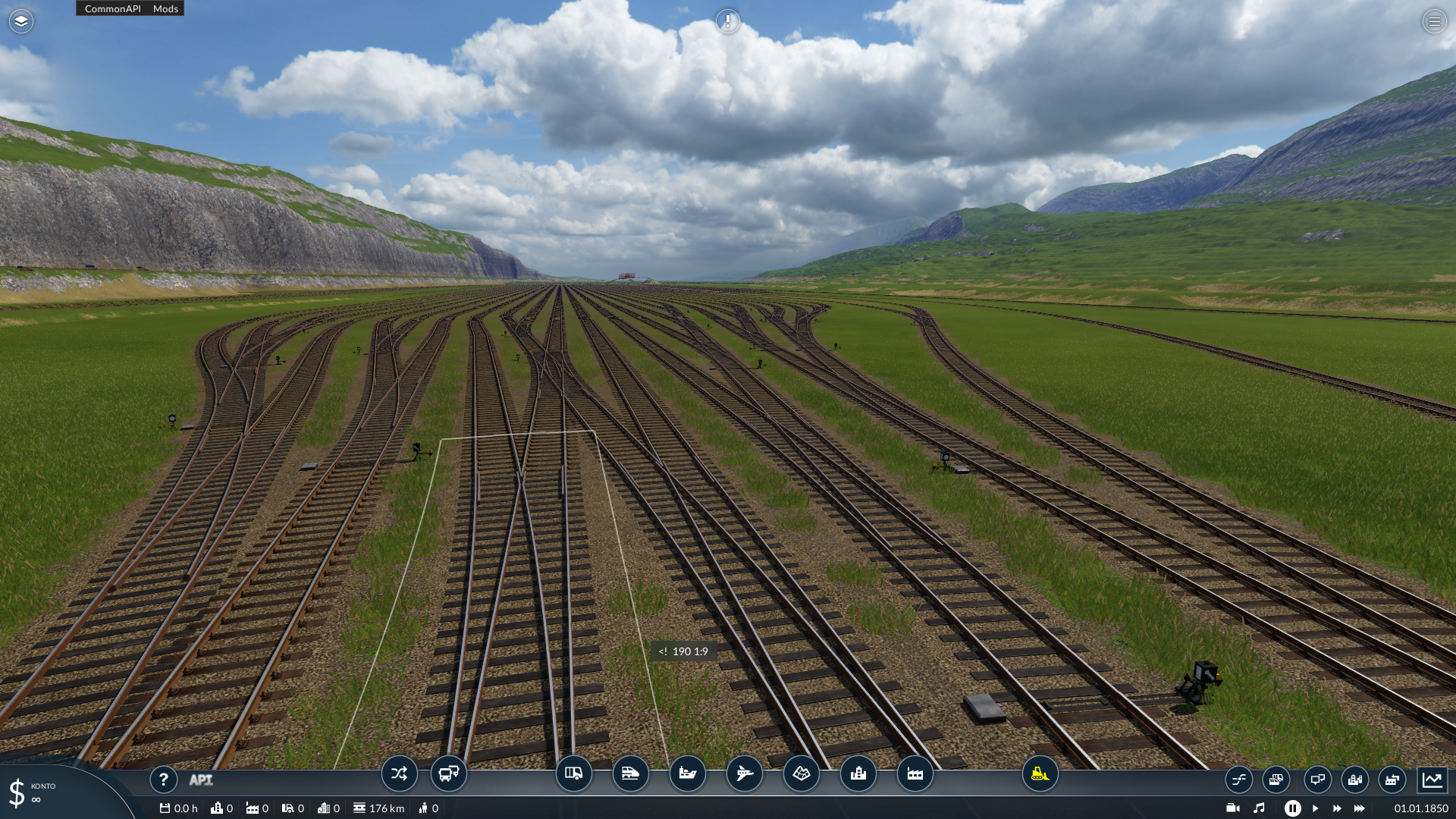Set game speed to triple fast-forward
This screenshot has width=1456, height=819.
coord(1360,808)
